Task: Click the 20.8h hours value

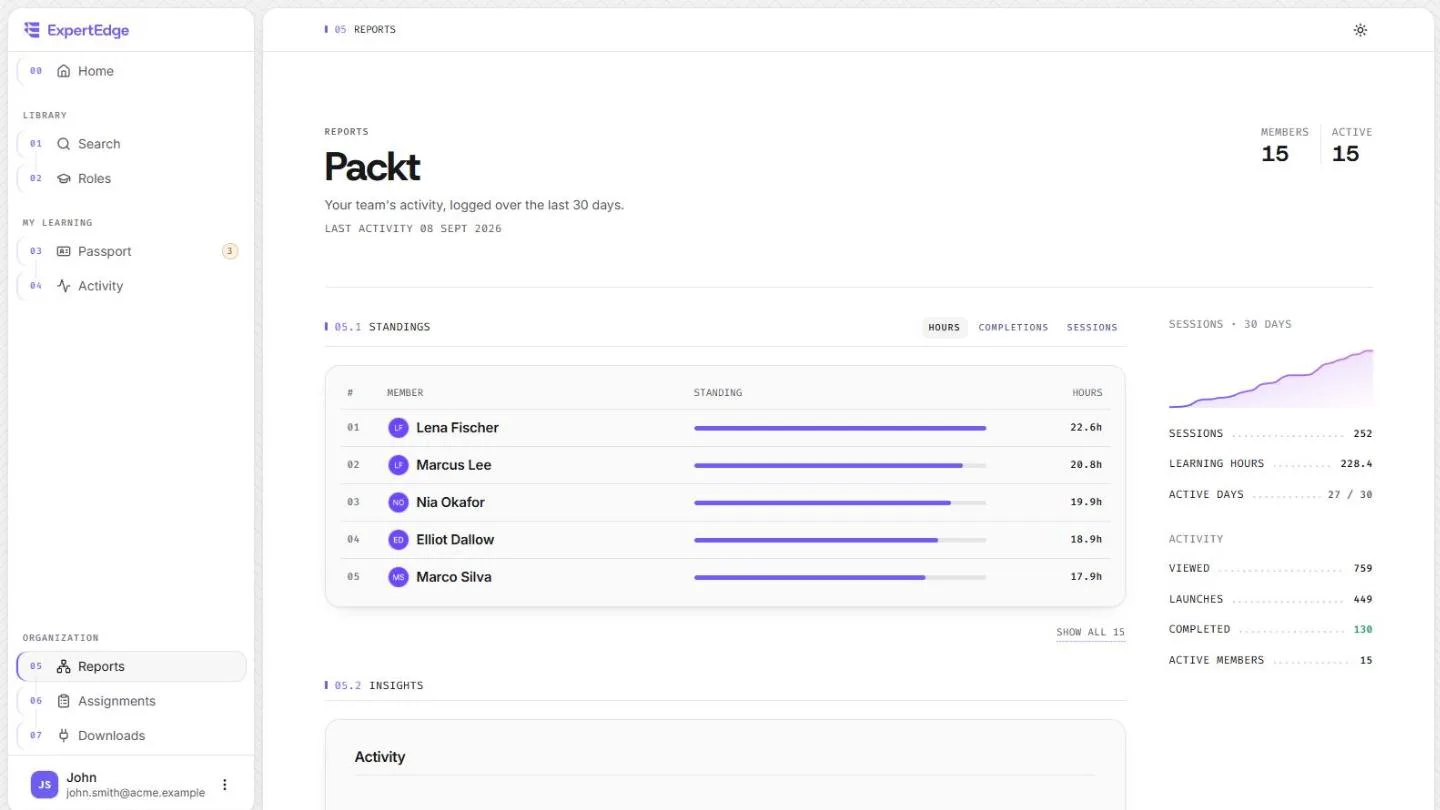Action: click(1086, 465)
